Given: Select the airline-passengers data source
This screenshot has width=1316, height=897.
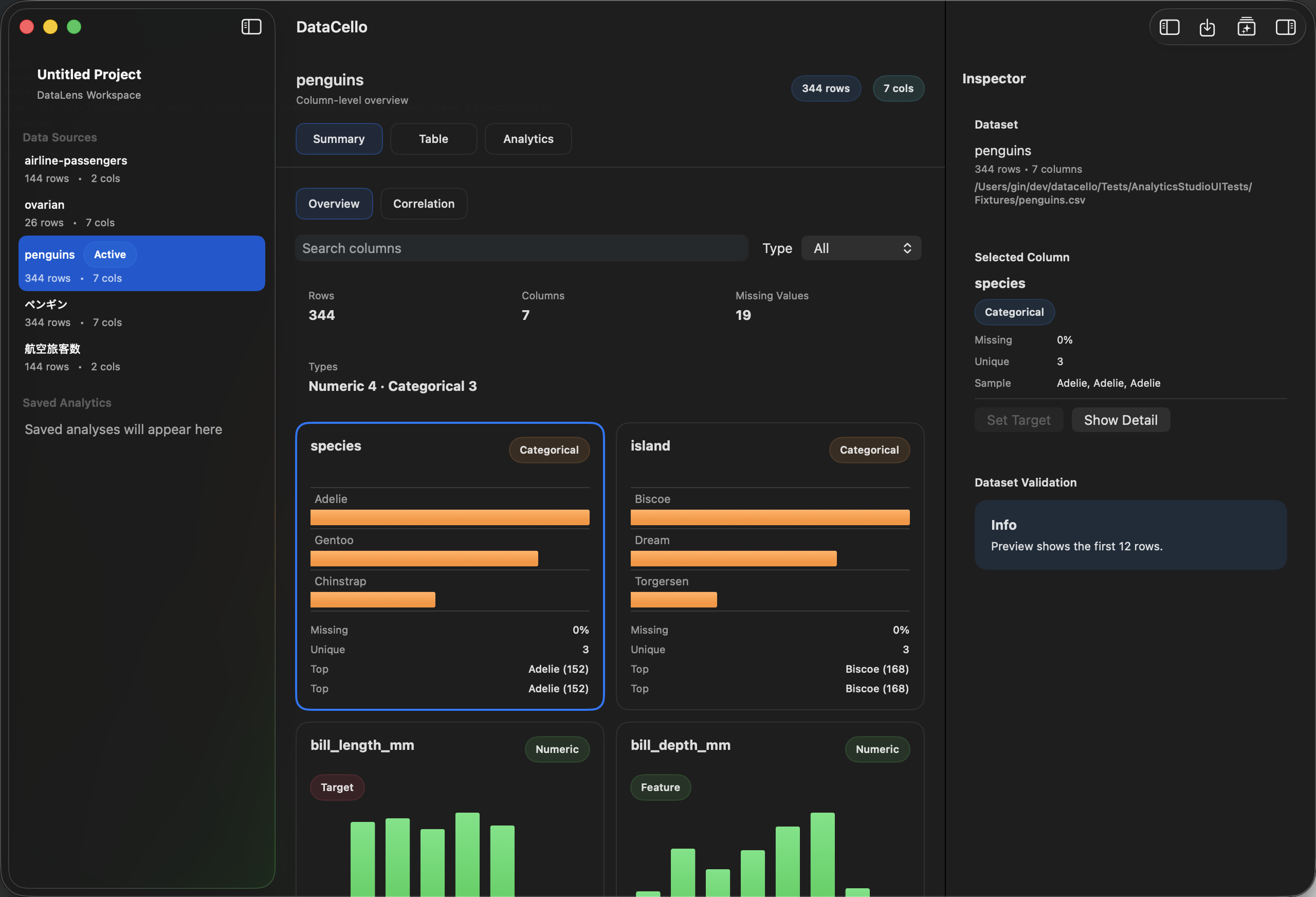Looking at the screenshot, I should click(x=141, y=169).
